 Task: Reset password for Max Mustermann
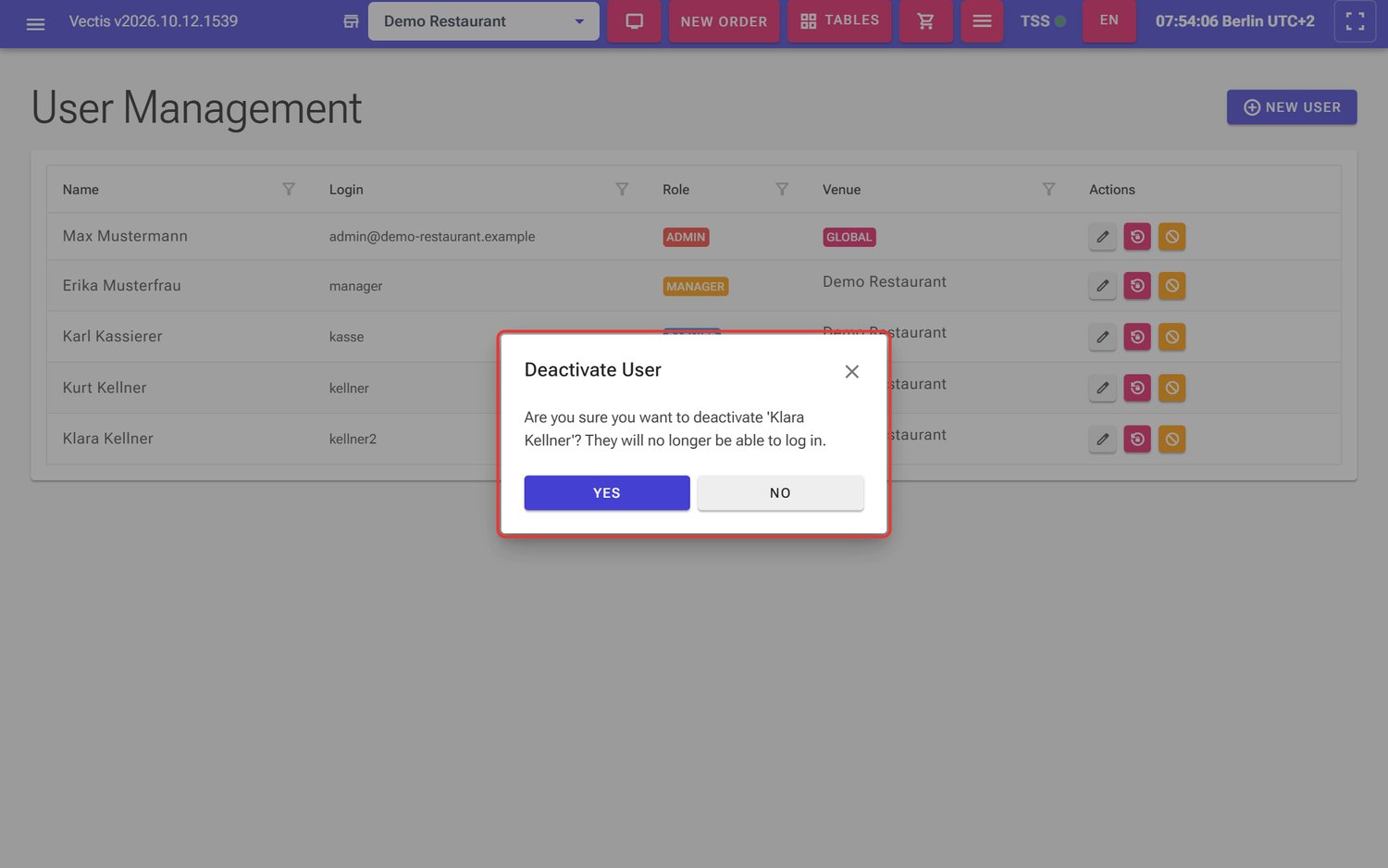coord(1137,237)
